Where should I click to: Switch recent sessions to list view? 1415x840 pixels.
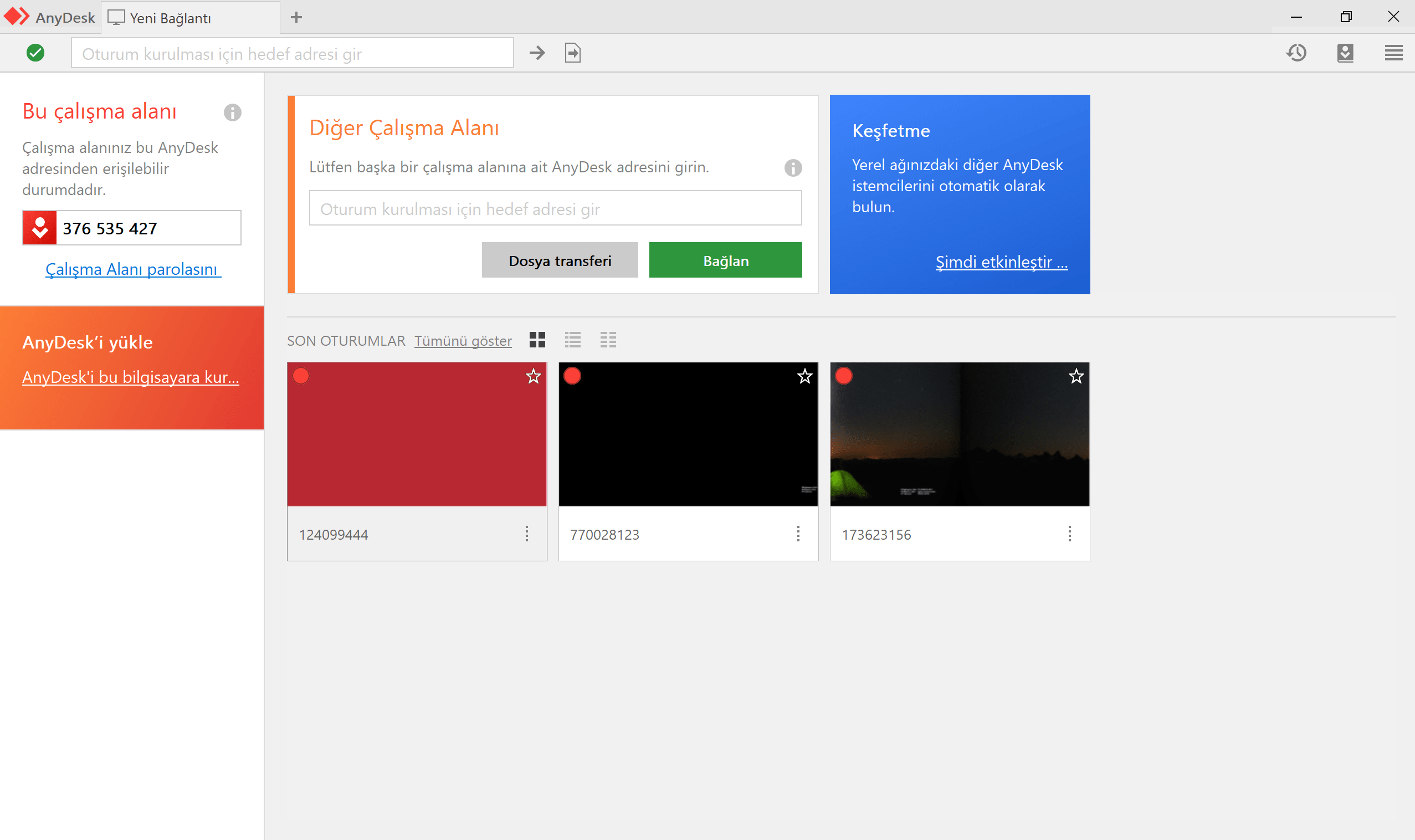pyautogui.click(x=573, y=340)
